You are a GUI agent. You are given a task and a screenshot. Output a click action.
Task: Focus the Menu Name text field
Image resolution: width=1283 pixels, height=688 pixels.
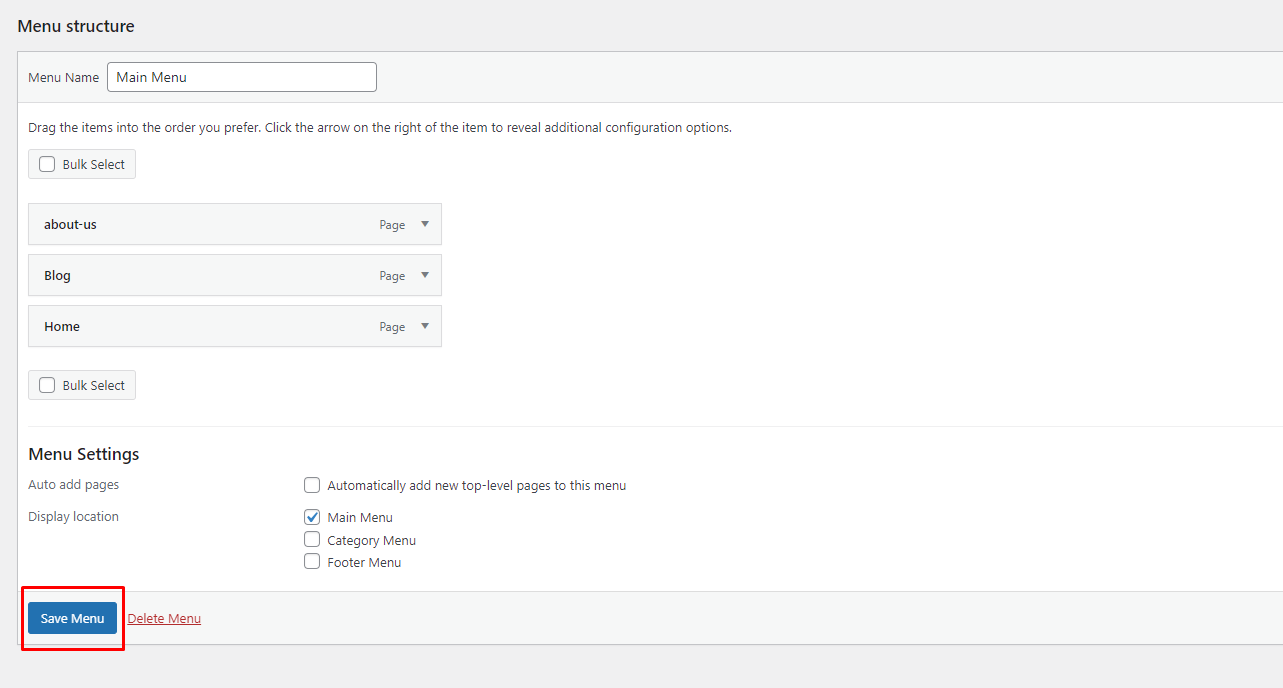coord(241,77)
